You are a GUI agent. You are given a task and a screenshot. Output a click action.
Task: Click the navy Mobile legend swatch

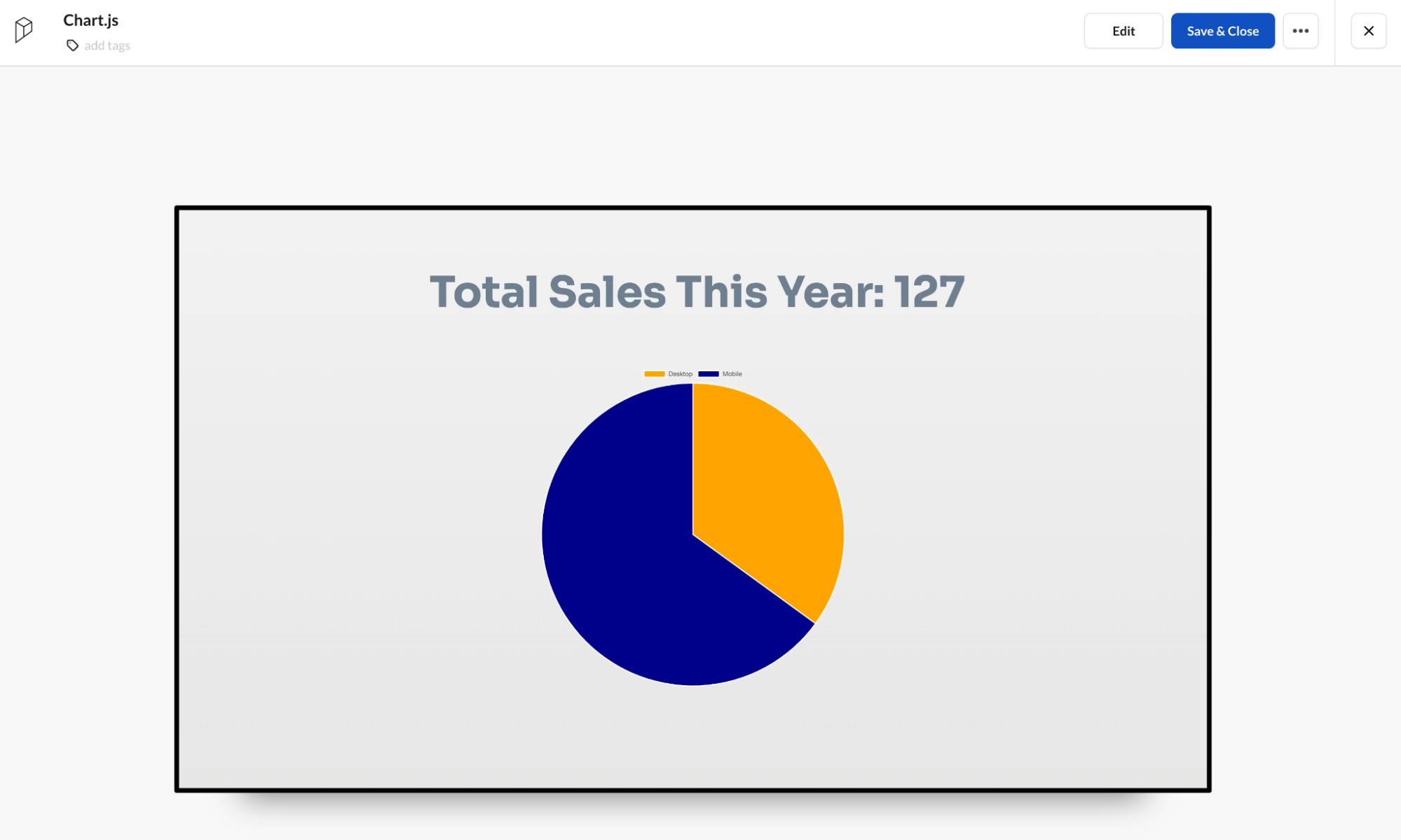pos(709,374)
